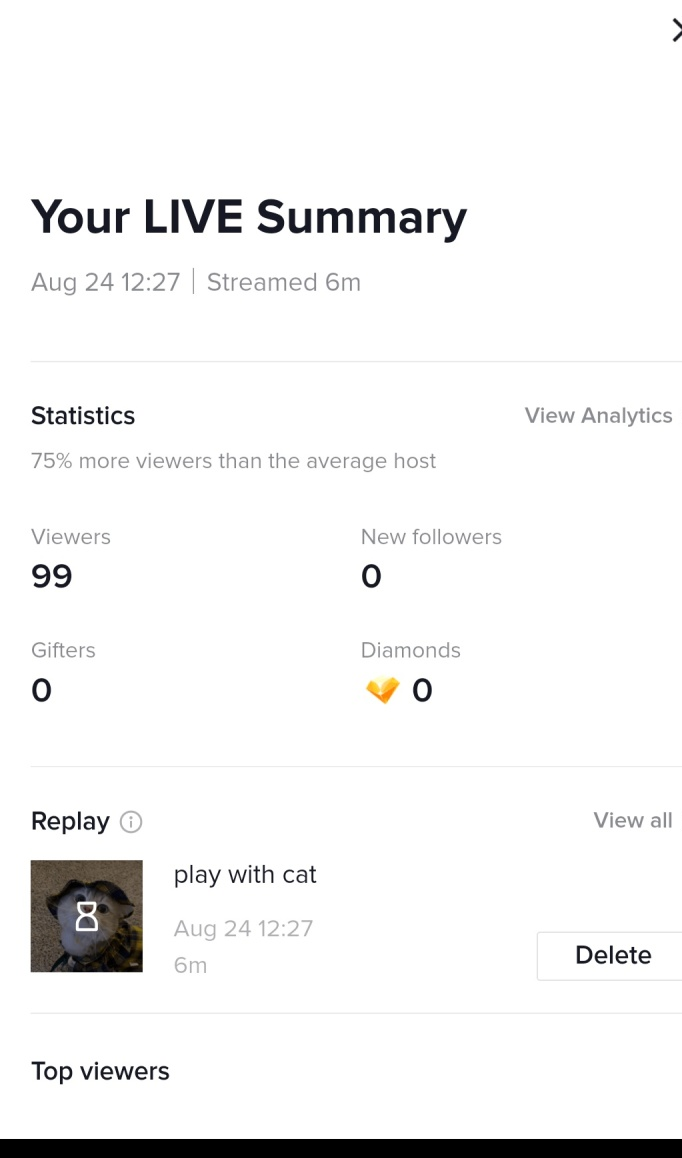Tap the Viewers count of 99
The height and width of the screenshot is (1158, 682).
[52, 576]
